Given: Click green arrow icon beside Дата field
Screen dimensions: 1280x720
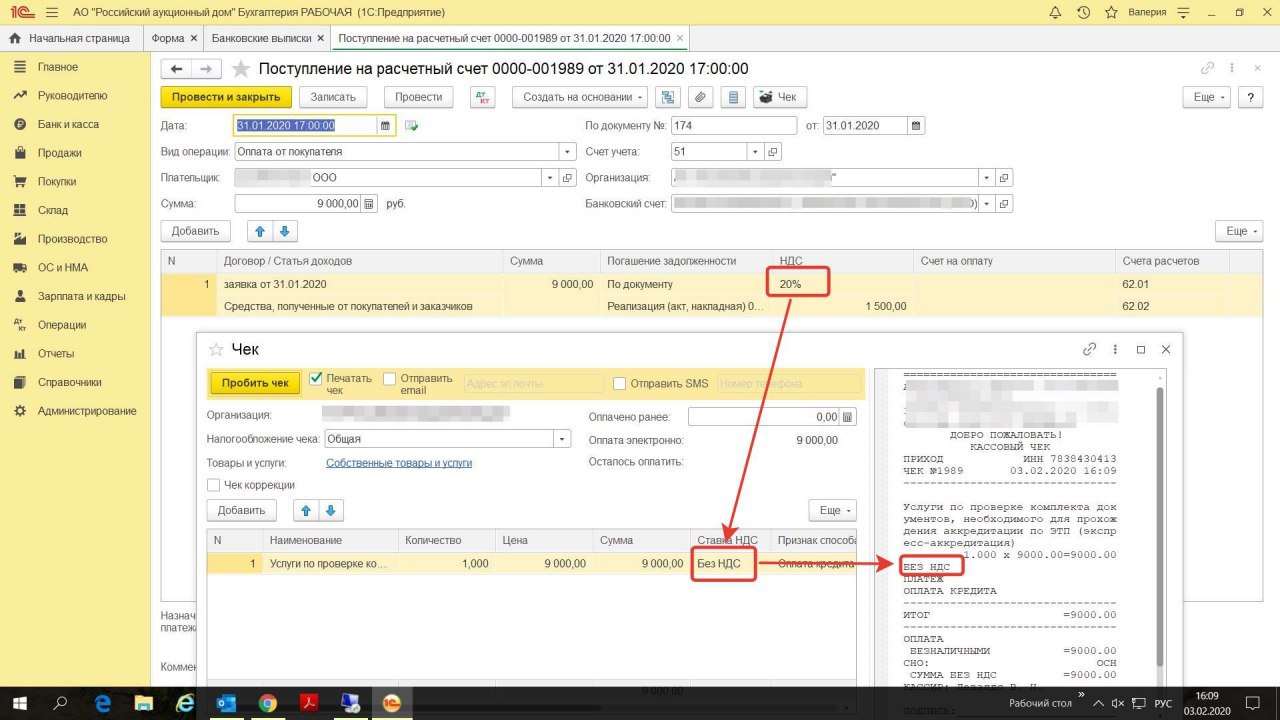Looking at the screenshot, I should pos(411,126).
